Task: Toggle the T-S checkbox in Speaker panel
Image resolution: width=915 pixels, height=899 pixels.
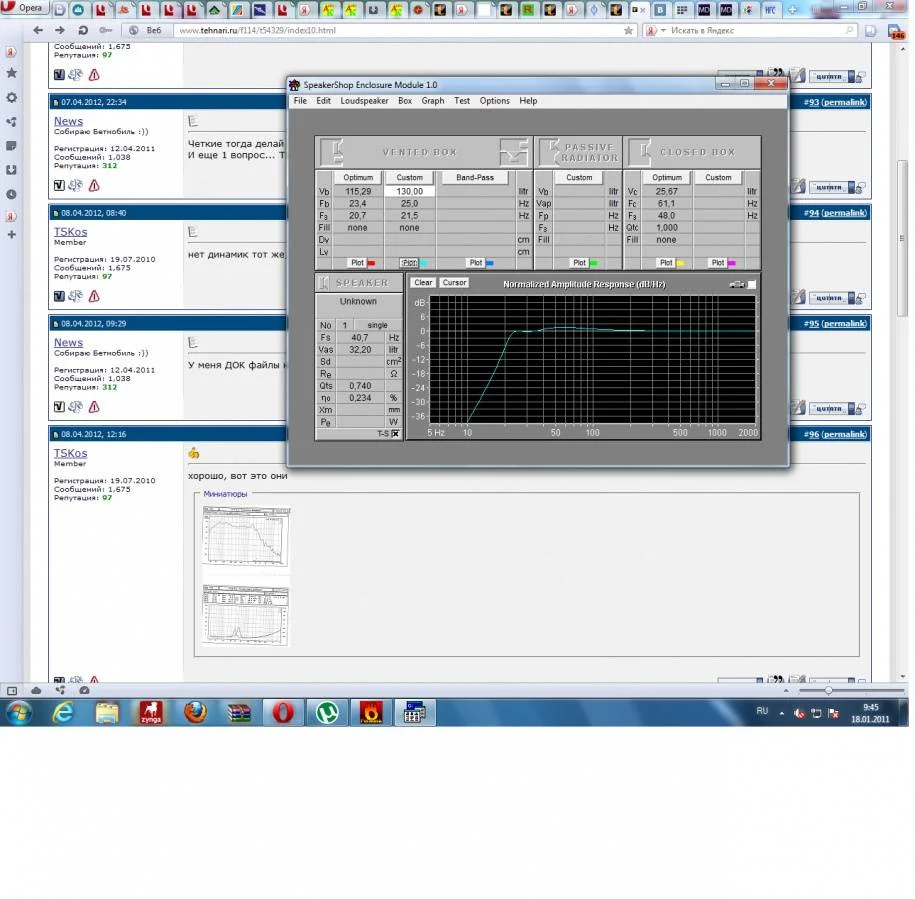Action: [x=396, y=433]
